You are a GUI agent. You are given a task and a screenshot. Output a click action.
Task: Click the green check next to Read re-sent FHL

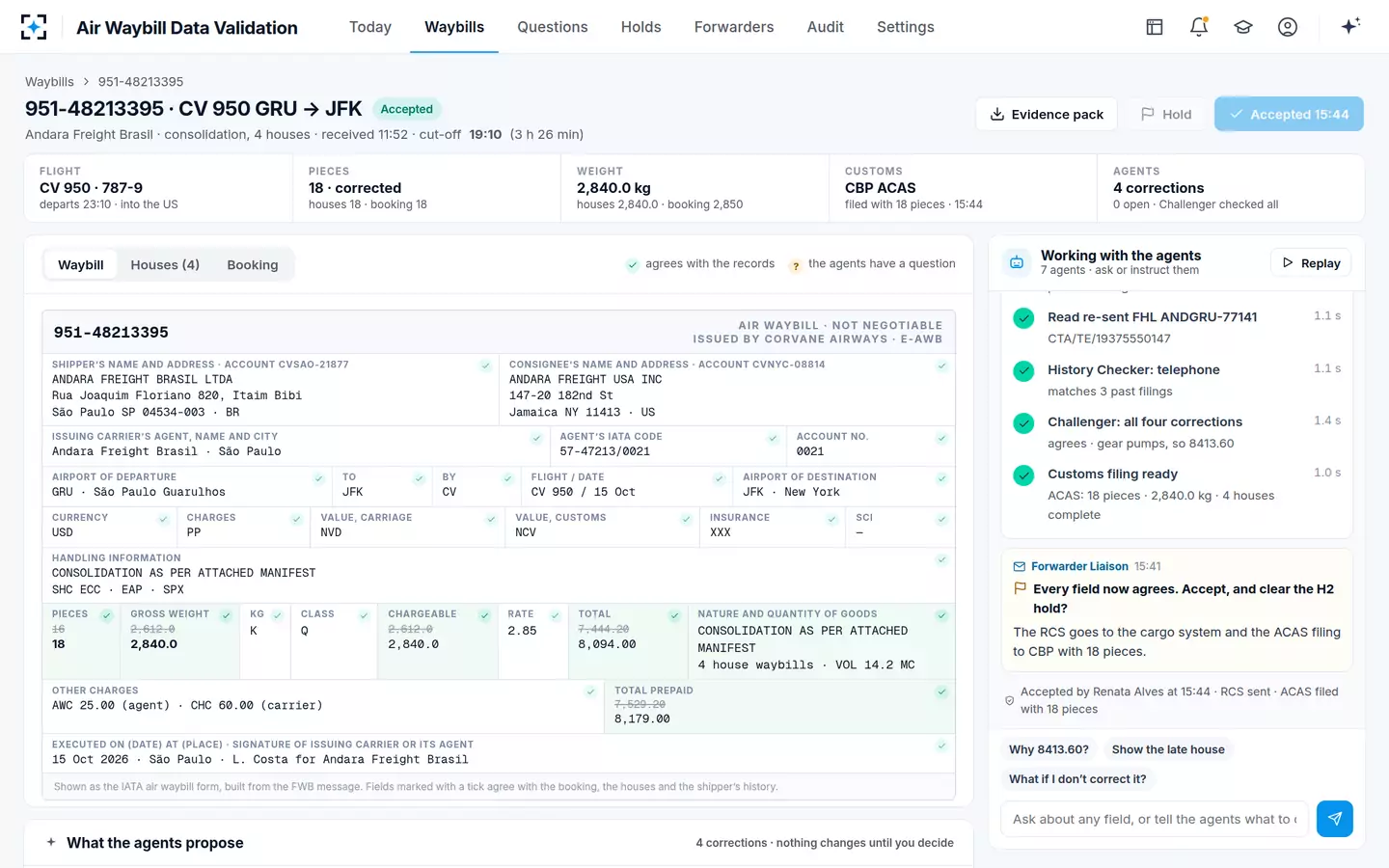coord(1024,318)
